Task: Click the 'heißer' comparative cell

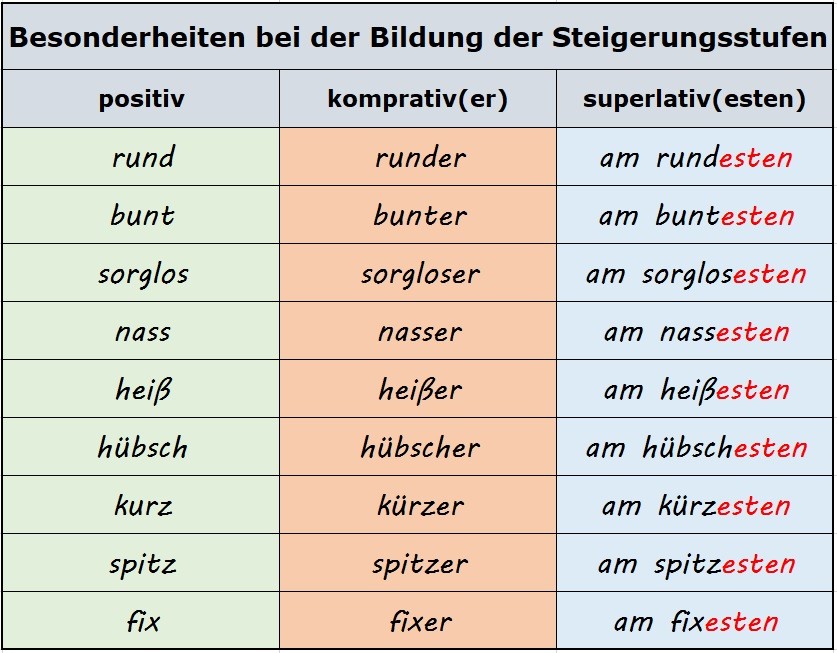Action: [419, 389]
